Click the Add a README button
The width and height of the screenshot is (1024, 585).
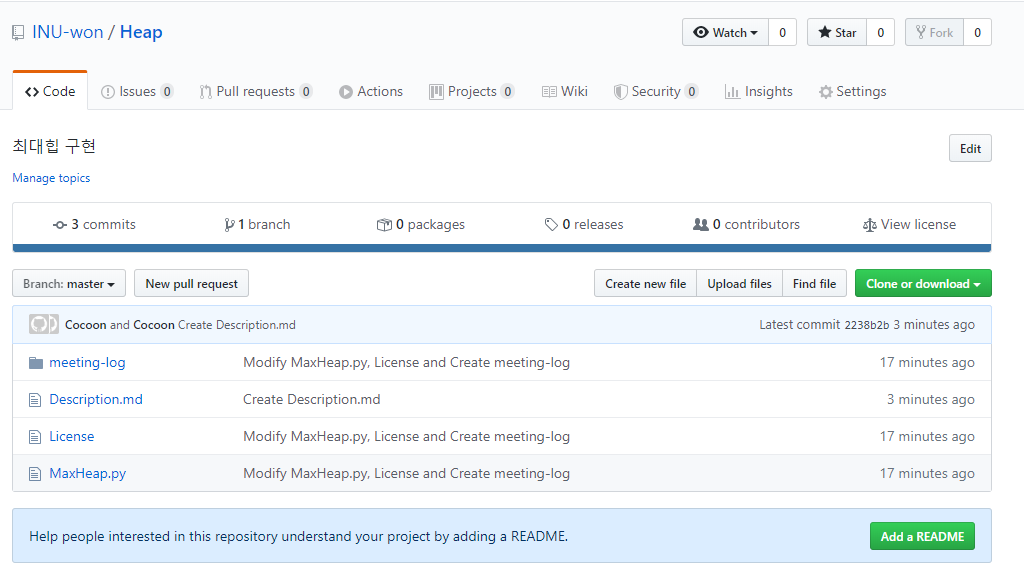(922, 536)
